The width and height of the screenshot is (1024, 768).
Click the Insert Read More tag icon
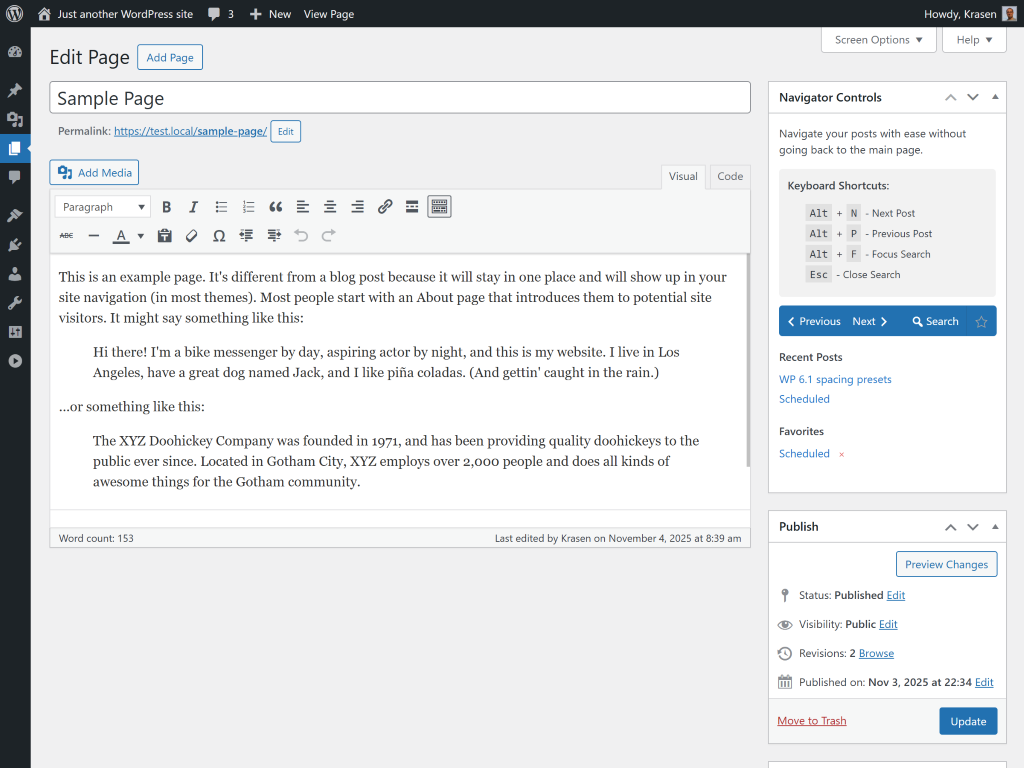(412, 207)
